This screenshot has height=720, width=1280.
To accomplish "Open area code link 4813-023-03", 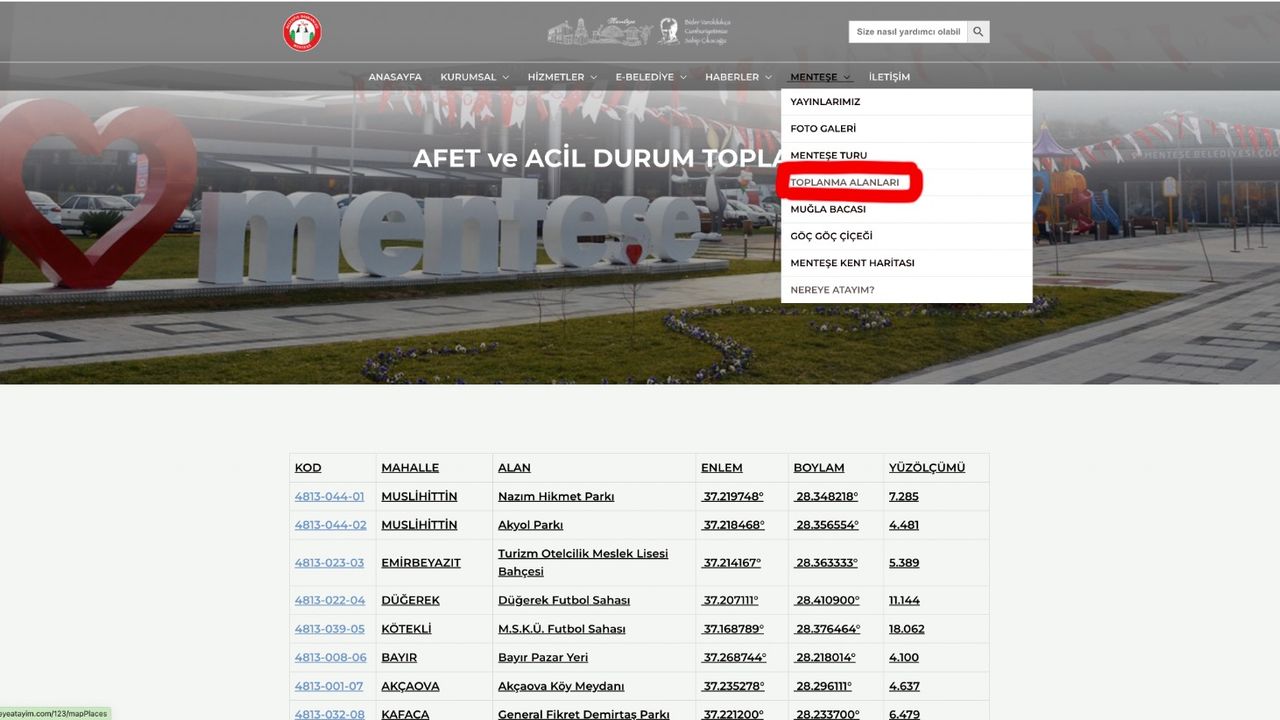I will (x=329, y=563).
